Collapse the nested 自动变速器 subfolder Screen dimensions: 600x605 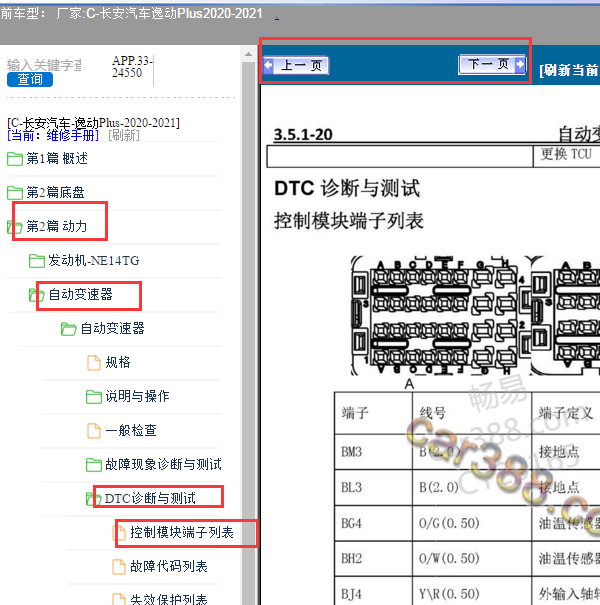coord(112,329)
